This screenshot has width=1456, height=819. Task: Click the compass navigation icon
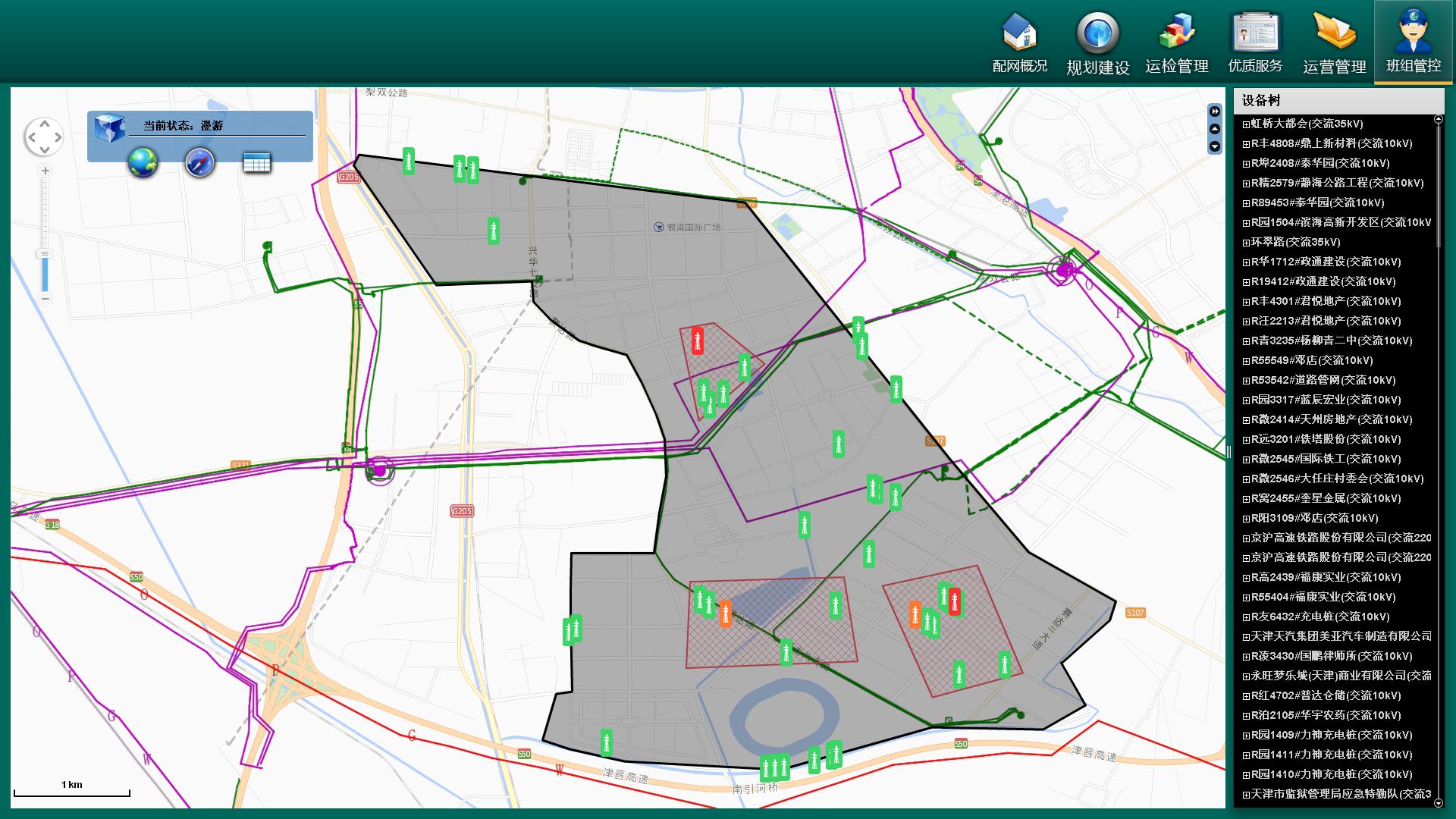point(200,162)
